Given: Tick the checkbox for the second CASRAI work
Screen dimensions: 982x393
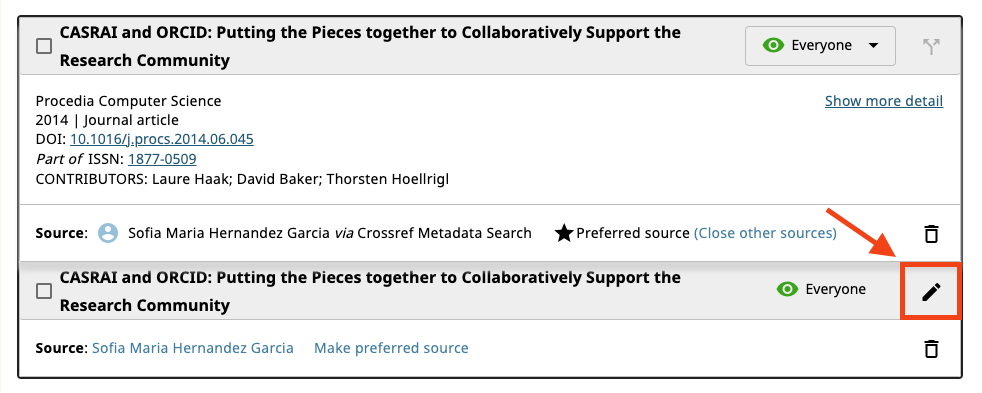Looking at the screenshot, I should pyautogui.click(x=44, y=291).
